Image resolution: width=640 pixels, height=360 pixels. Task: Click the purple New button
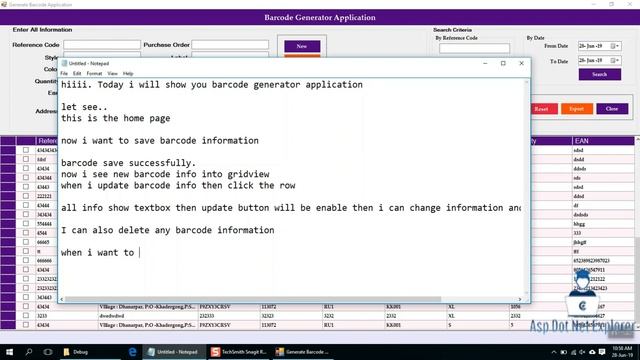(x=302, y=46)
